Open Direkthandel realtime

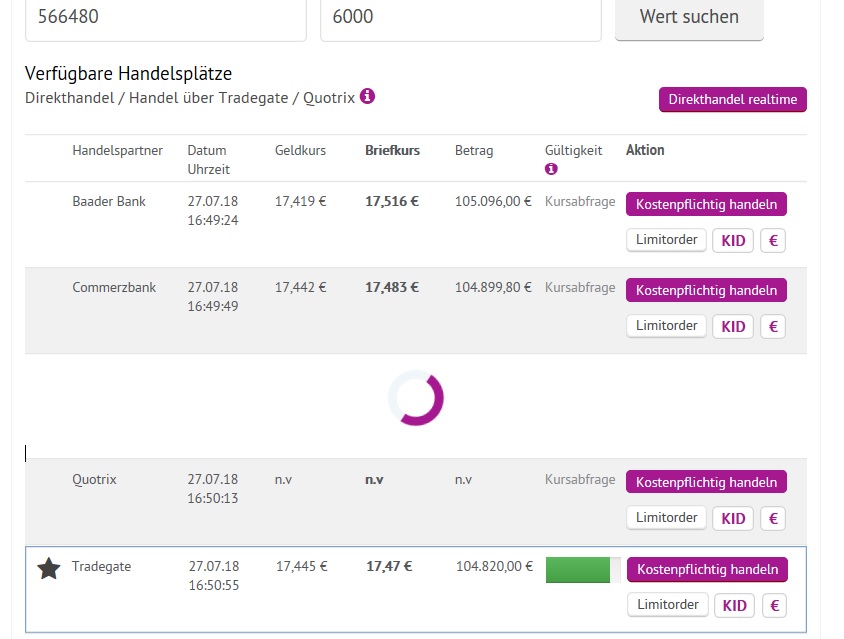point(732,99)
